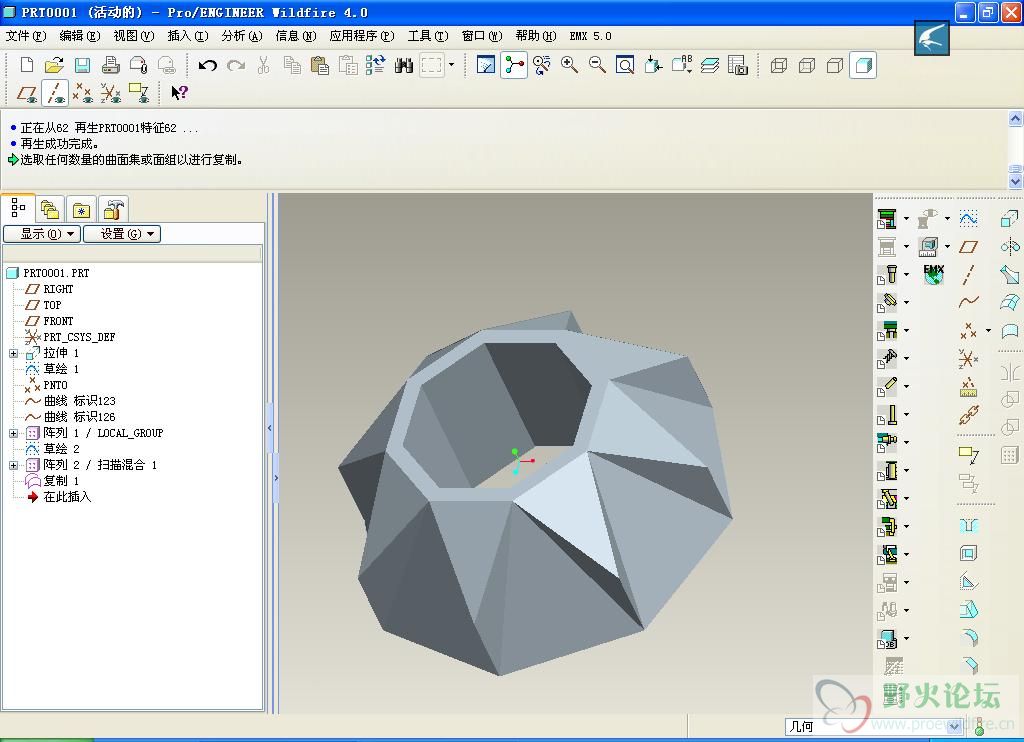
Task: Switch to the Folder Browser navigator tab
Action: point(50,210)
